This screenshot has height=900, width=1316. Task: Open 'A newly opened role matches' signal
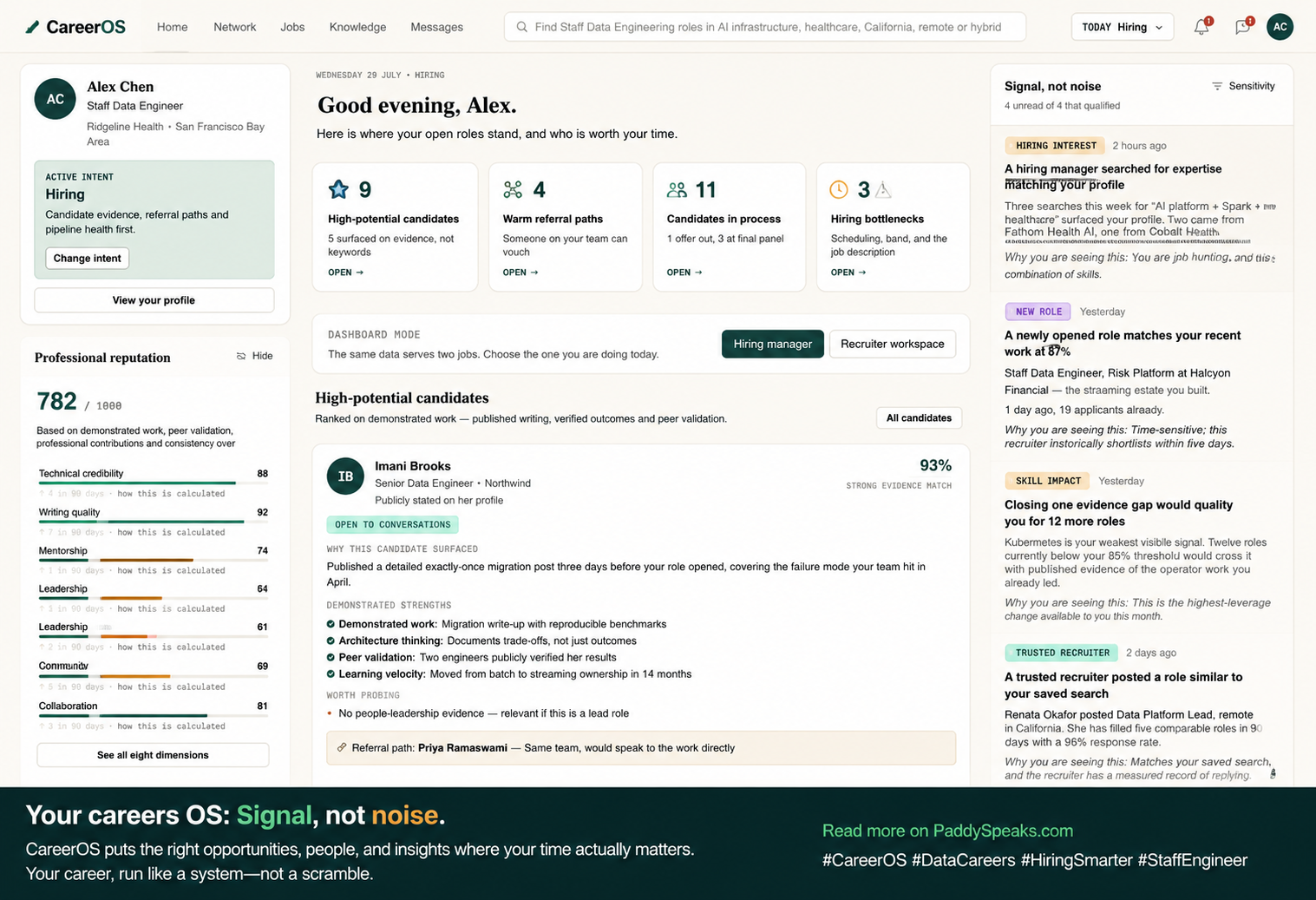[x=1123, y=344]
